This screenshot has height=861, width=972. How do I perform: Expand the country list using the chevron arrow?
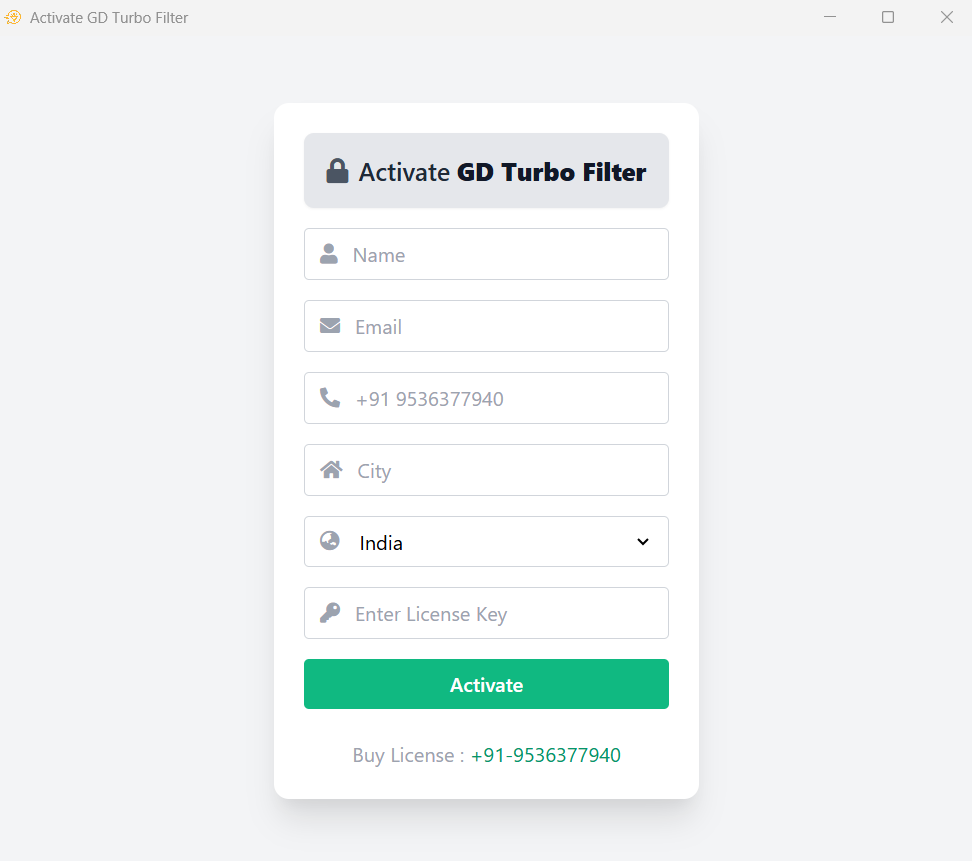tap(643, 542)
